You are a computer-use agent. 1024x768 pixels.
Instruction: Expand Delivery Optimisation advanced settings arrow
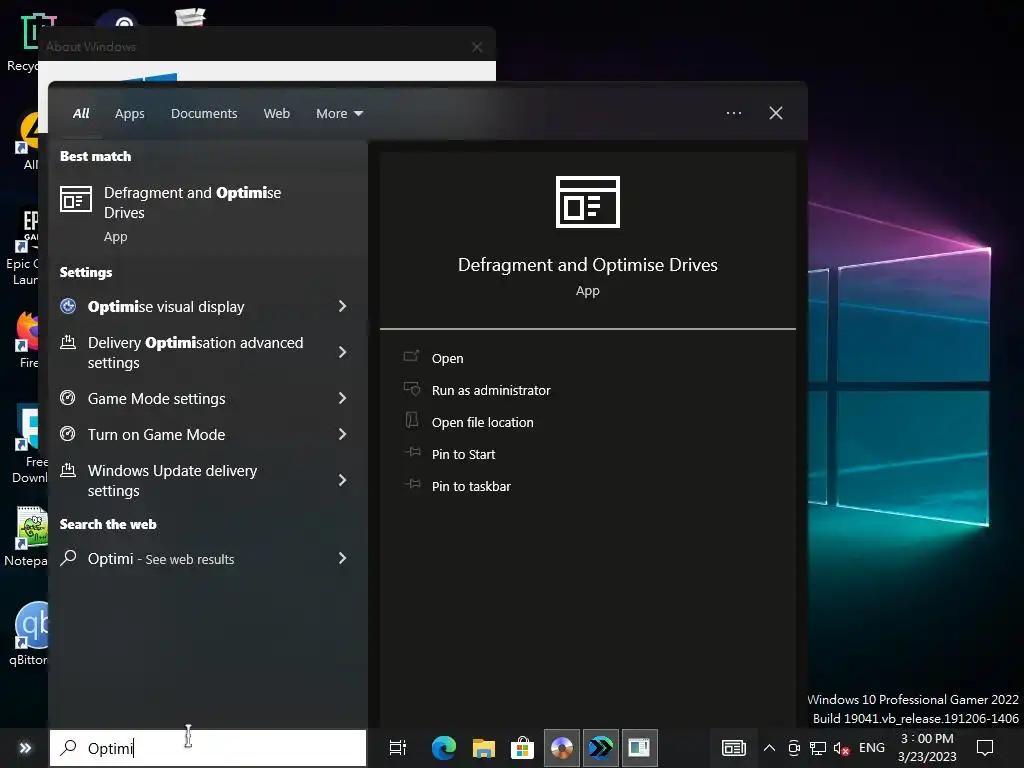[342, 352]
